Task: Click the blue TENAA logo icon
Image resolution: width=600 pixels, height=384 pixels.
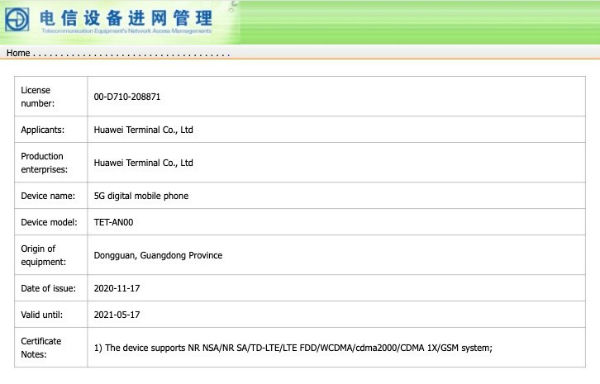Action: click(17, 20)
